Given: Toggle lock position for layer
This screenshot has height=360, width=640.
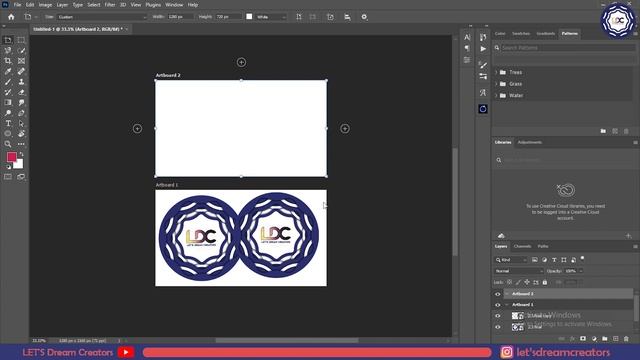Looking at the screenshot, I should point(527,282).
